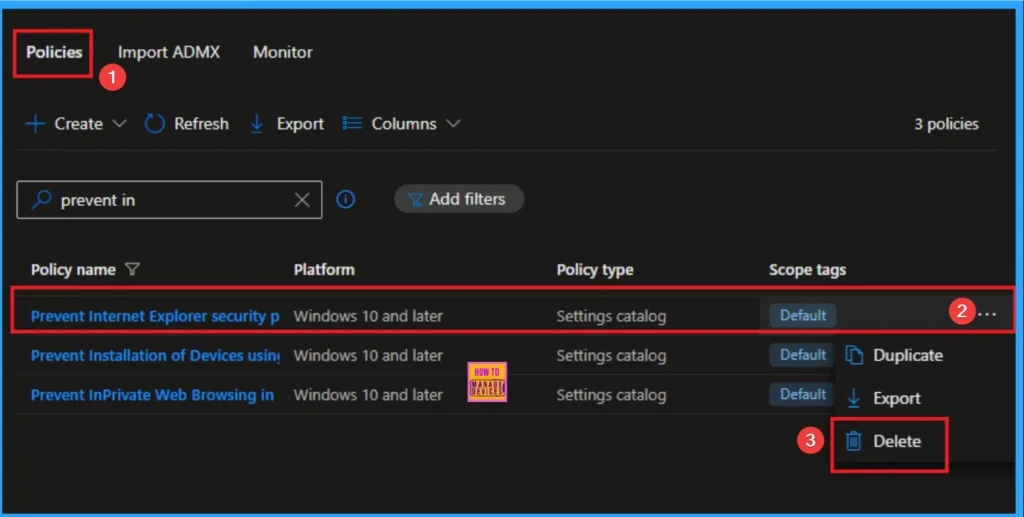1024x517 pixels.
Task: Click the Policy type column header
Action: coord(595,270)
